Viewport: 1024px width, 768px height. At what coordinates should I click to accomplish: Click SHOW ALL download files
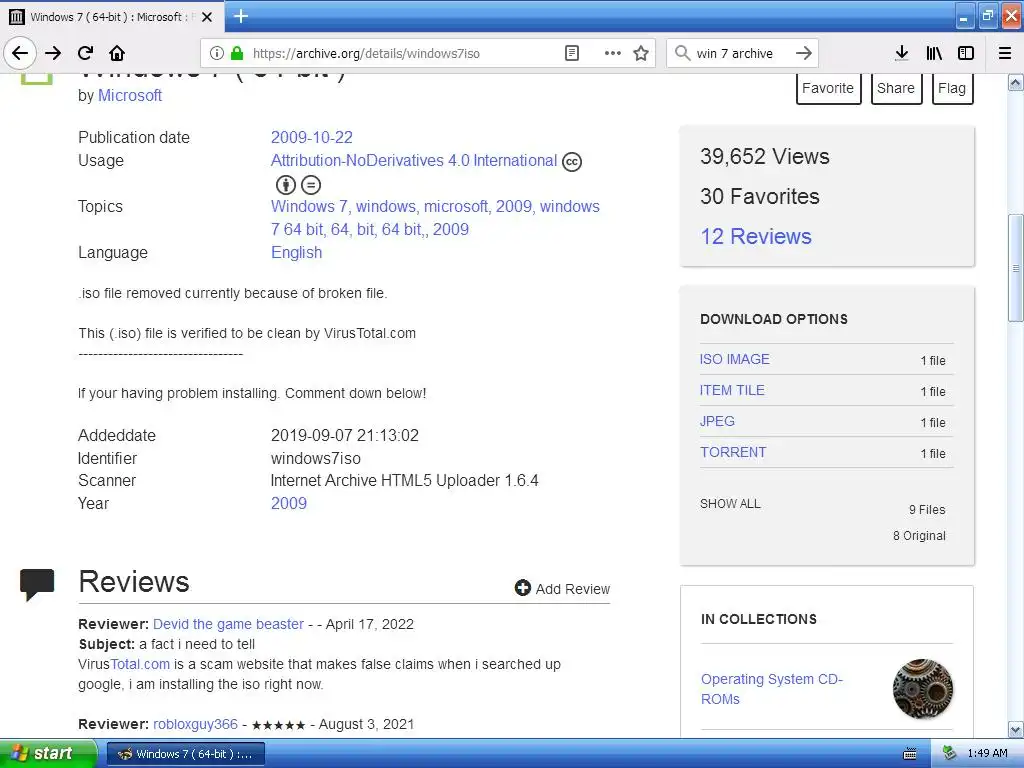pyautogui.click(x=730, y=504)
